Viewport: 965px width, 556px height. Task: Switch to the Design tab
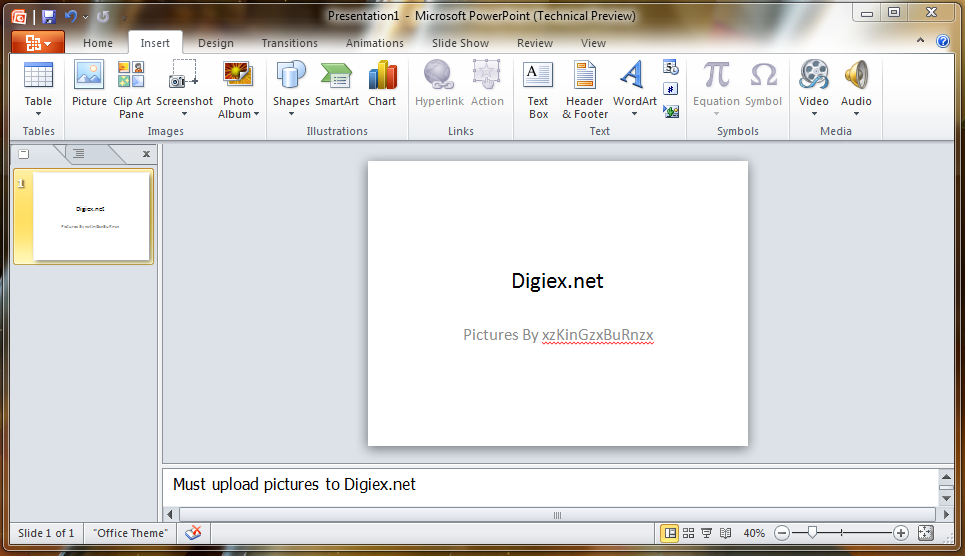tap(215, 43)
